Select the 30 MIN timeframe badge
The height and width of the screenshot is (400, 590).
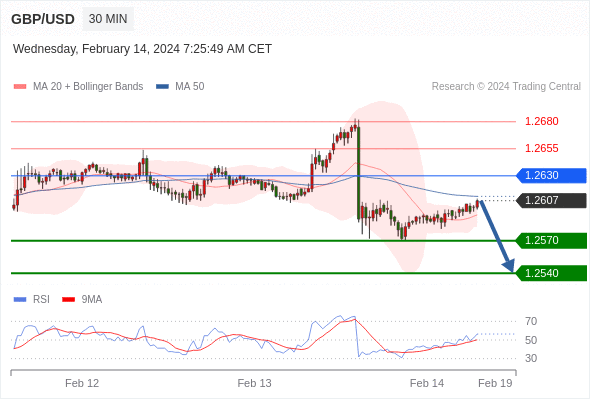click(108, 19)
